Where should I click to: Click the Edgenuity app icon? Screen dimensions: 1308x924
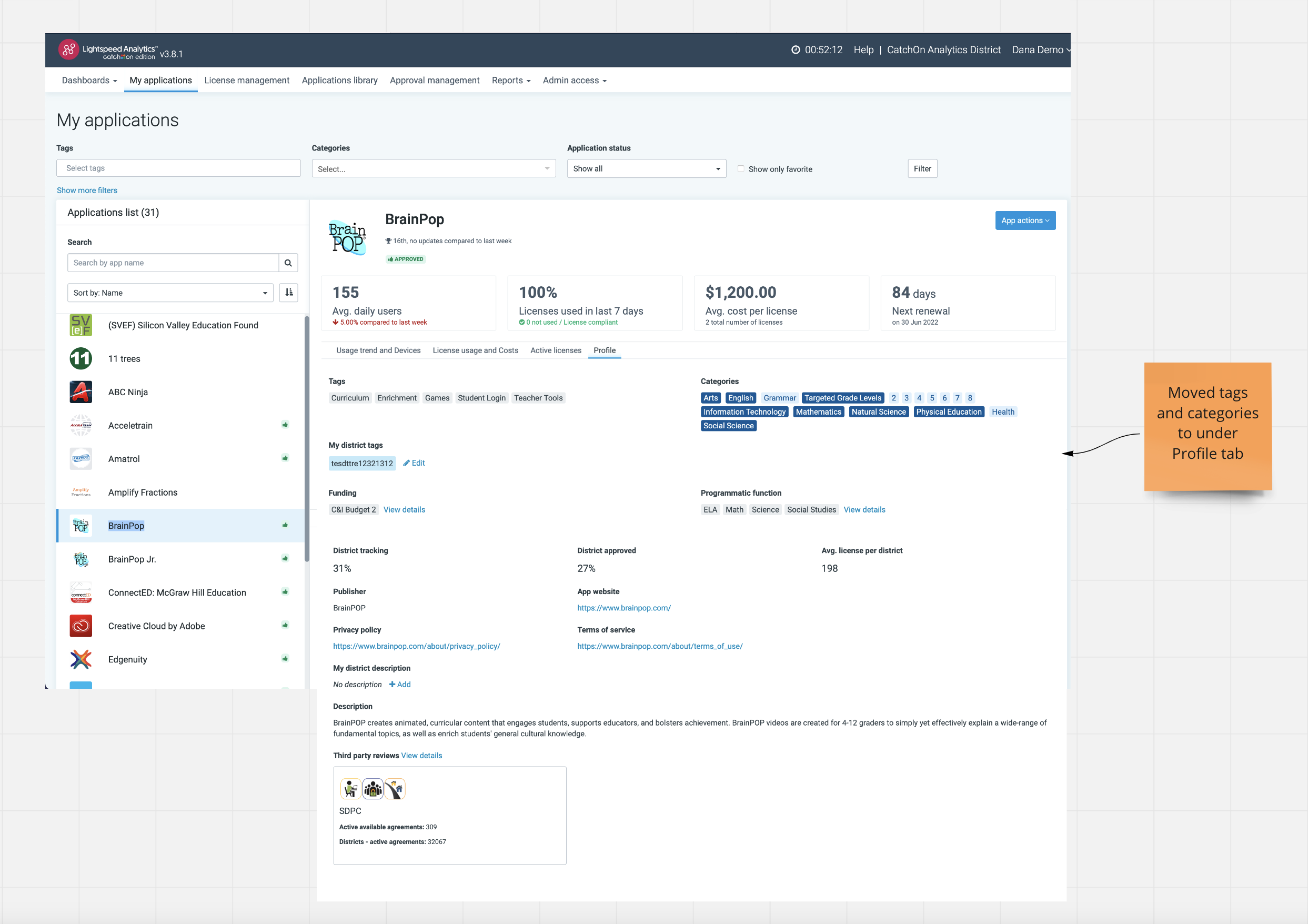point(81,659)
